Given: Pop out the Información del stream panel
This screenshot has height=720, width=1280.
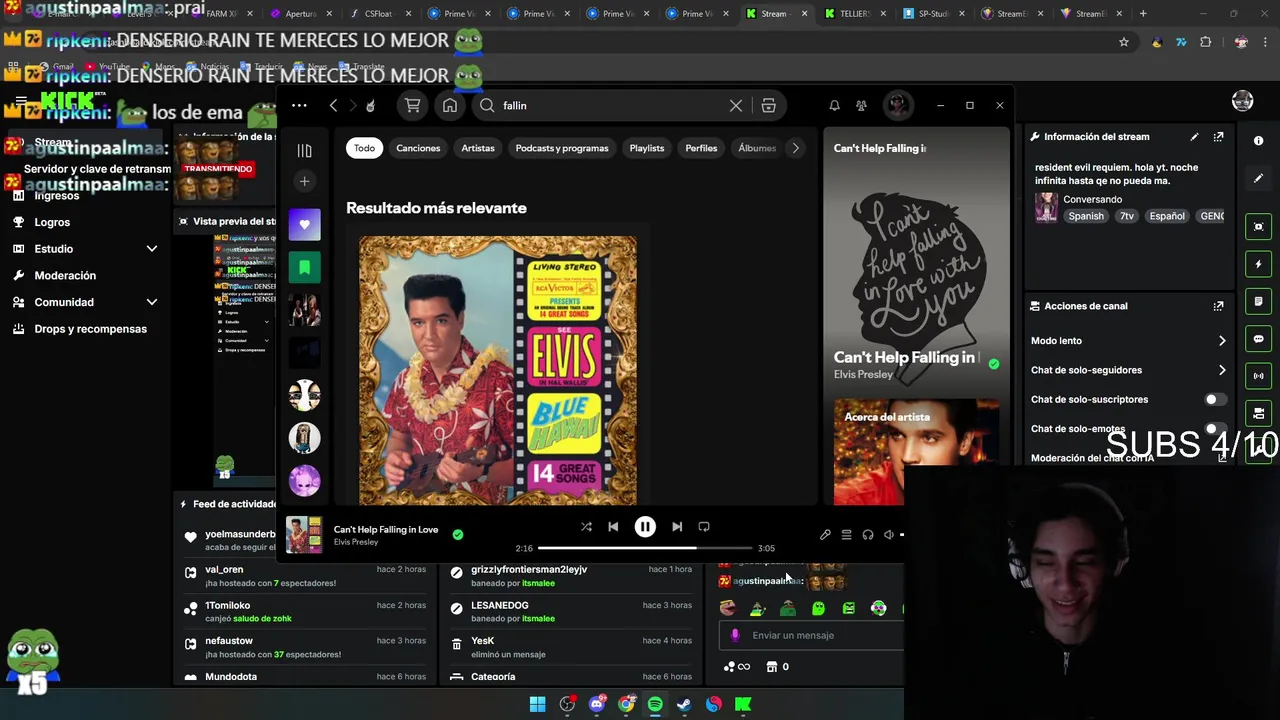Looking at the screenshot, I should pyautogui.click(x=1218, y=137).
